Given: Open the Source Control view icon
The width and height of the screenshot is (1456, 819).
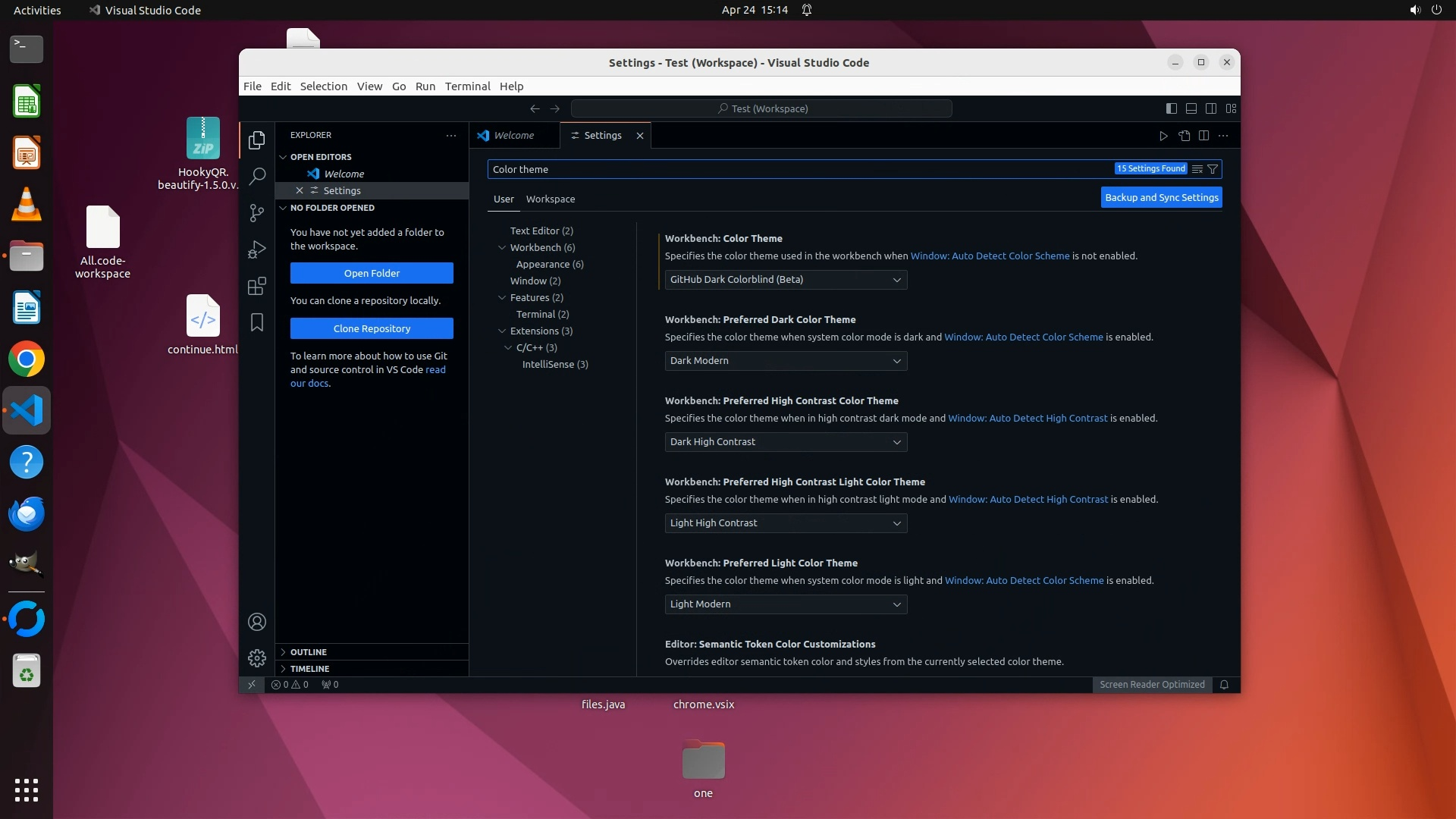Looking at the screenshot, I should pyautogui.click(x=257, y=213).
